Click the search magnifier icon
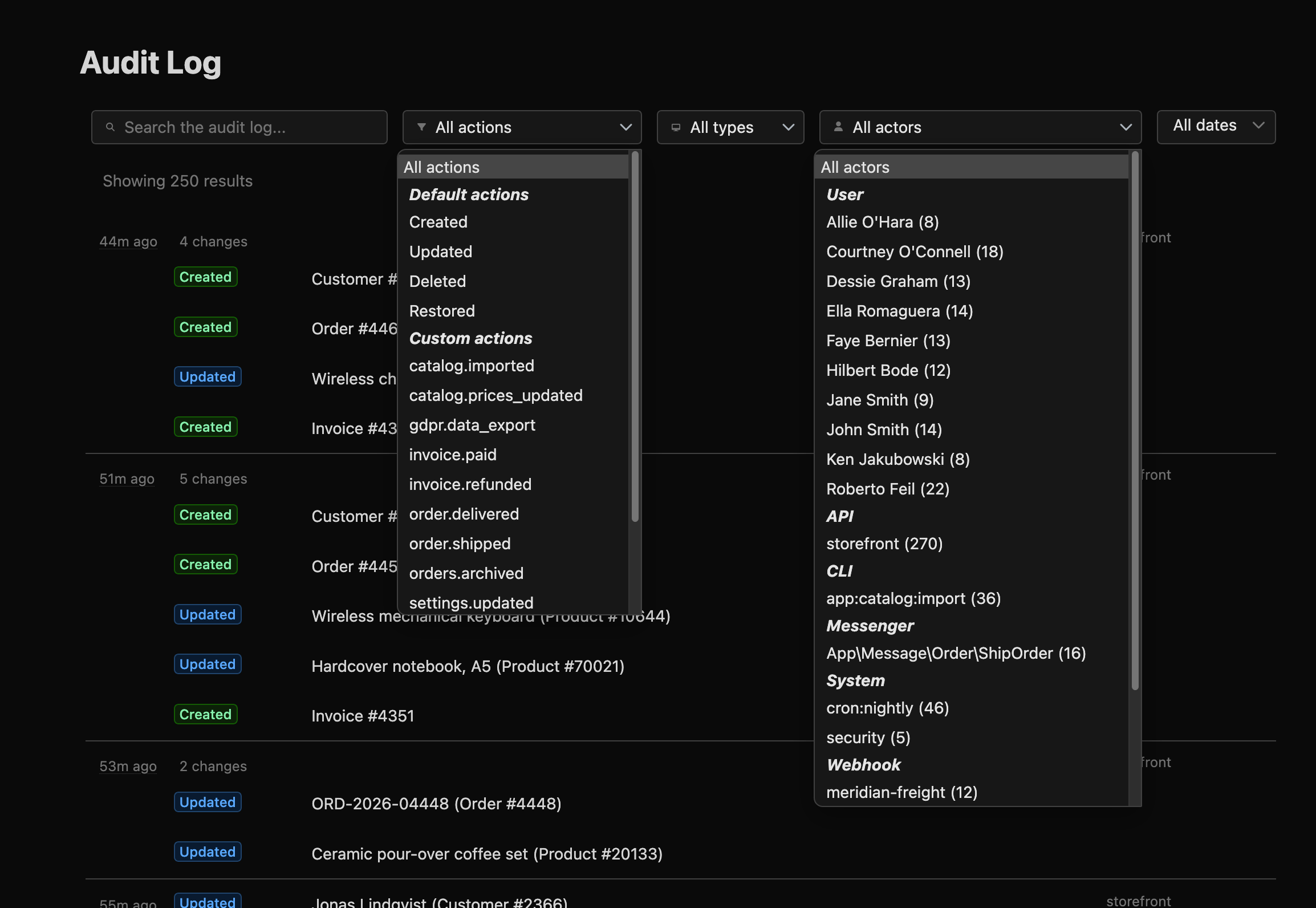This screenshot has height=908, width=1316. point(110,127)
